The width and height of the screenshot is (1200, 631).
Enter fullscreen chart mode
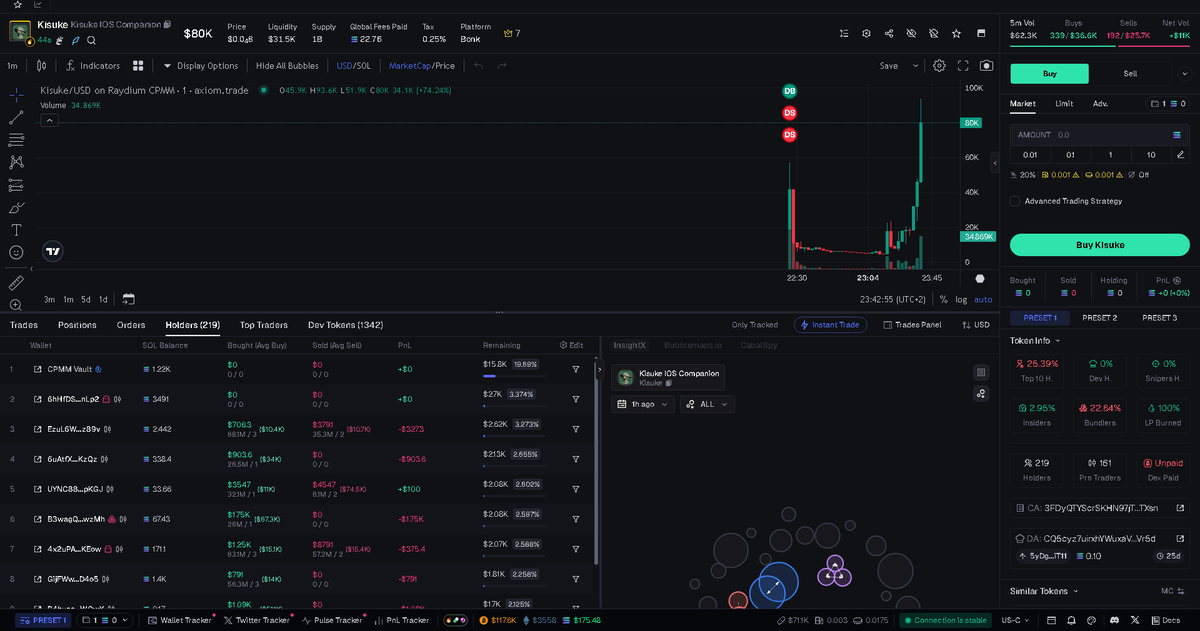tap(963, 66)
